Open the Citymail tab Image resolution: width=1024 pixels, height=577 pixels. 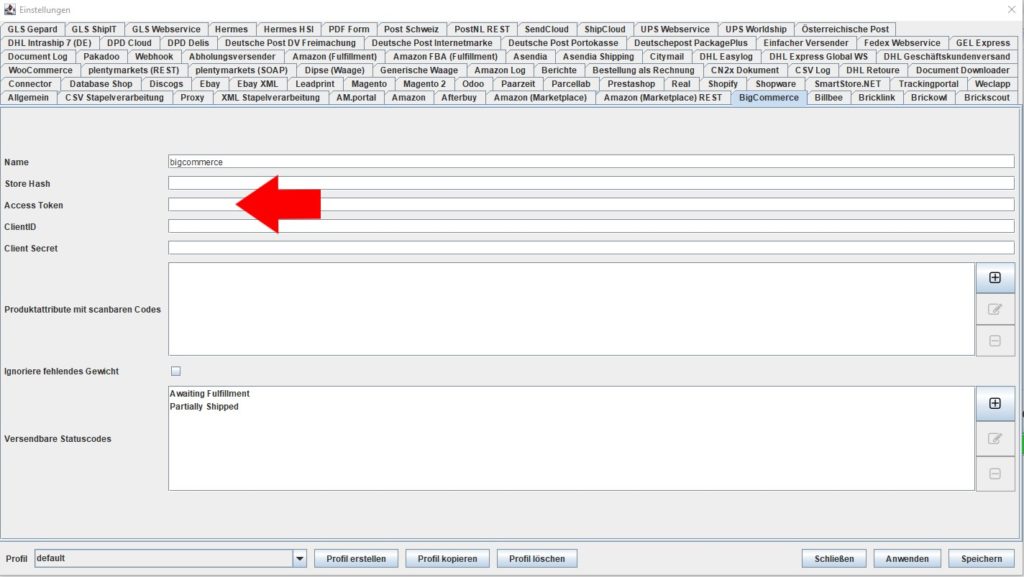click(x=667, y=57)
